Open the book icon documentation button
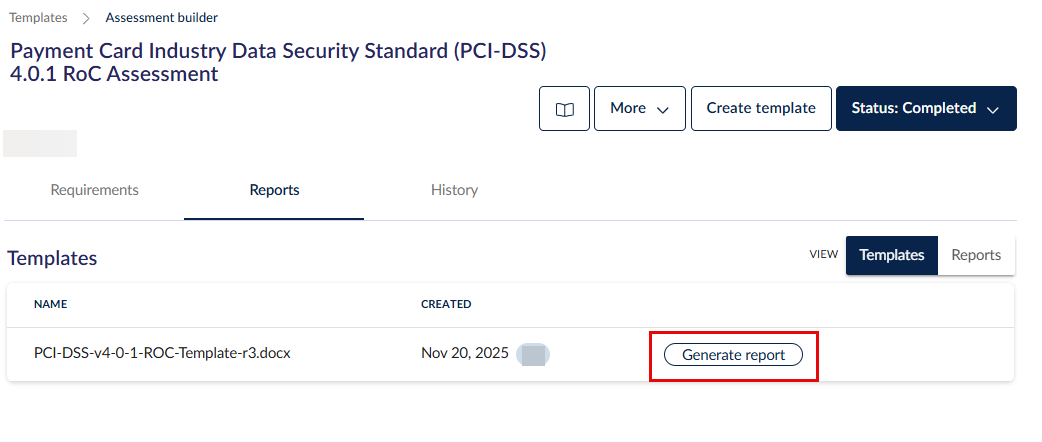 coord(564,108)
